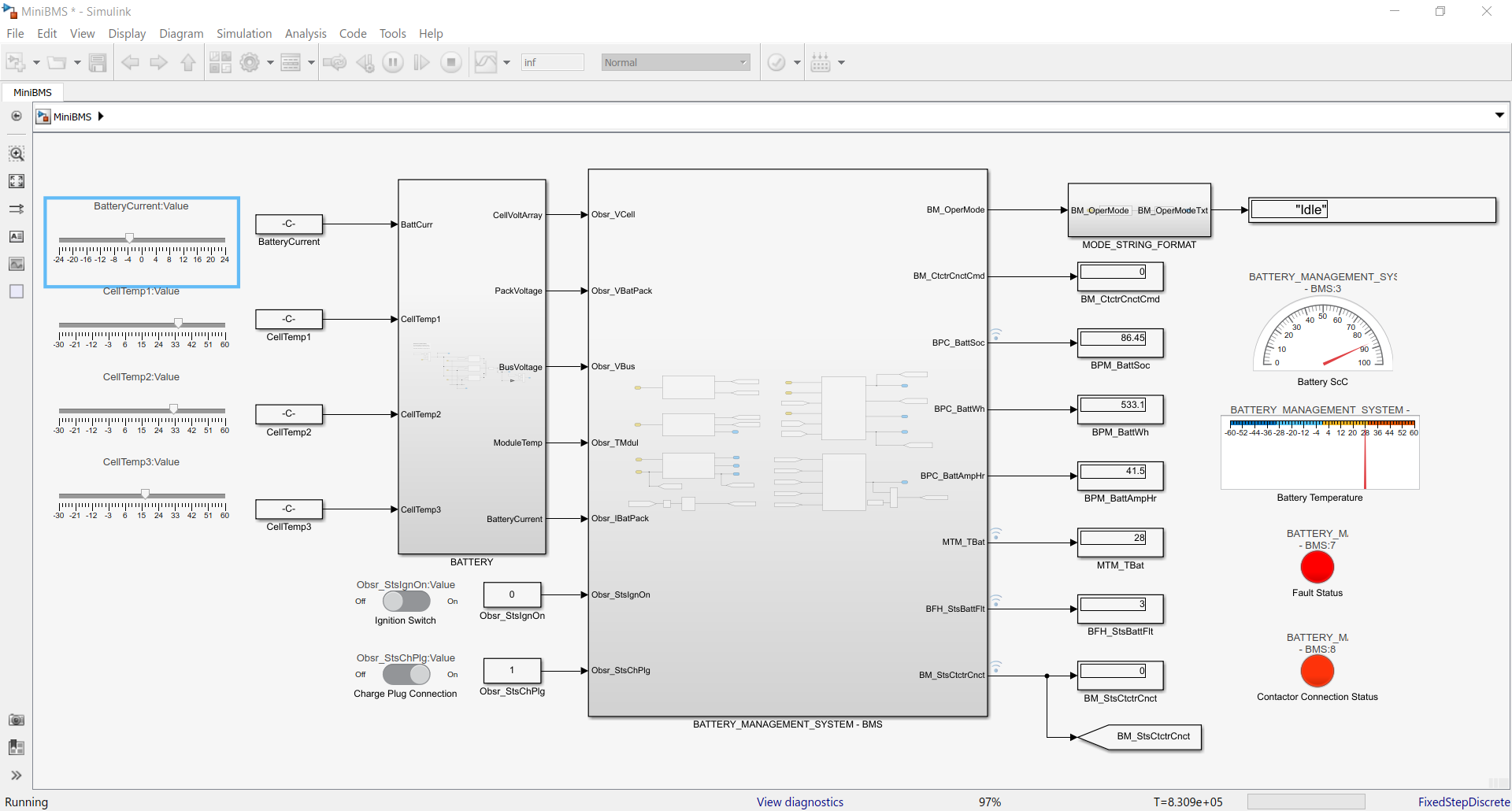Image resolution: width=1512 pixels, height=811 pixels.
Task: Click the Hide/Show Explorer Bar icon
Action: [17, 116]
